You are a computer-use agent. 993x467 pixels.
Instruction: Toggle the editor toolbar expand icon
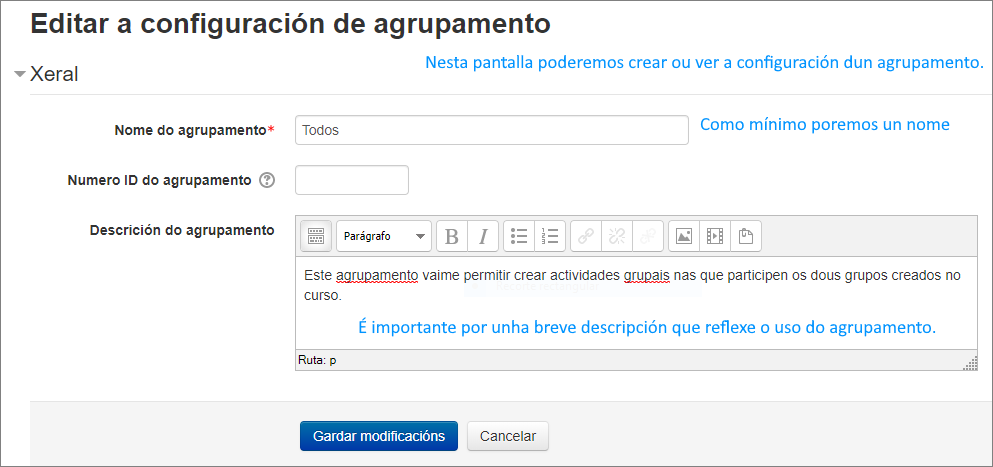(x=315, y=236)
